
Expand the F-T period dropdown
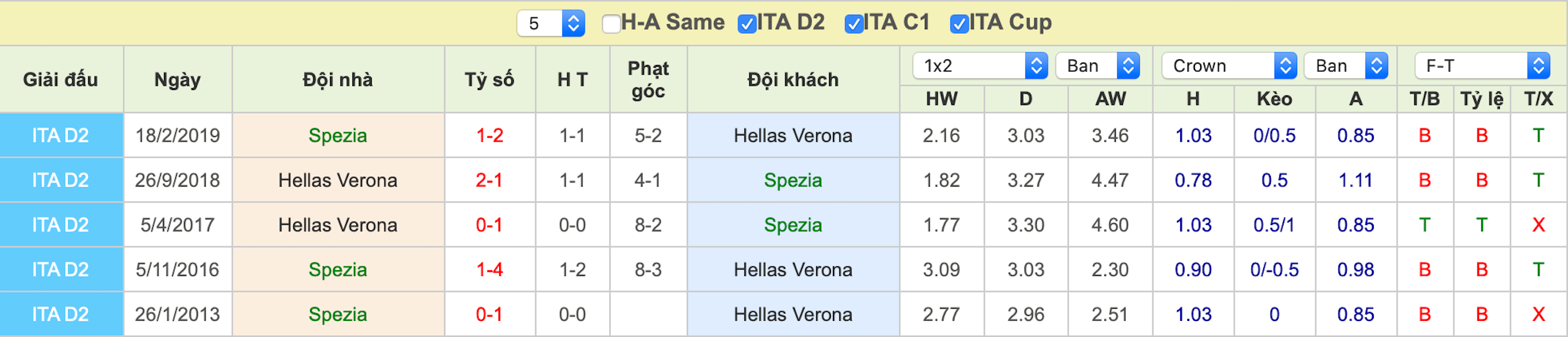coord(1482,66)
